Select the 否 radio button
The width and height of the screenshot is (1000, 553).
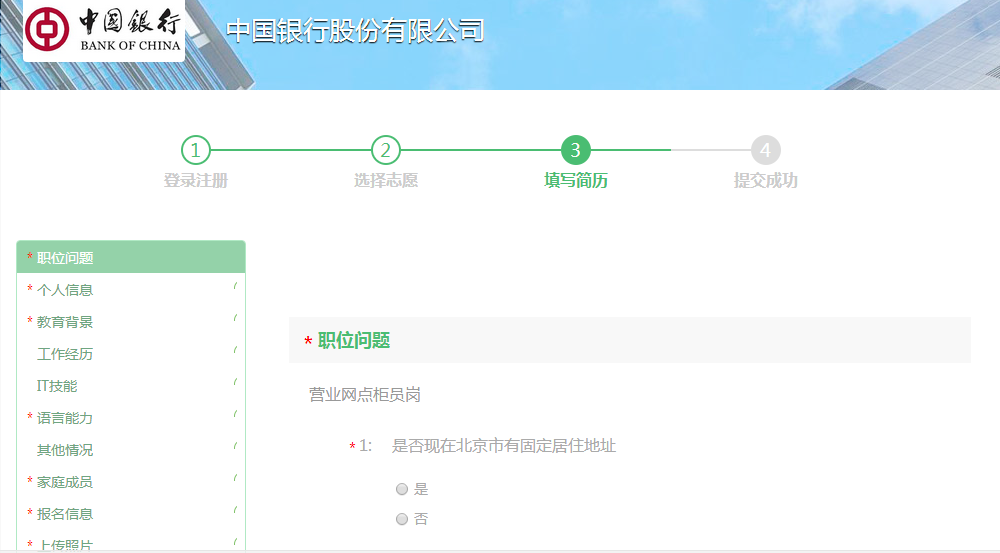point(402,519)
